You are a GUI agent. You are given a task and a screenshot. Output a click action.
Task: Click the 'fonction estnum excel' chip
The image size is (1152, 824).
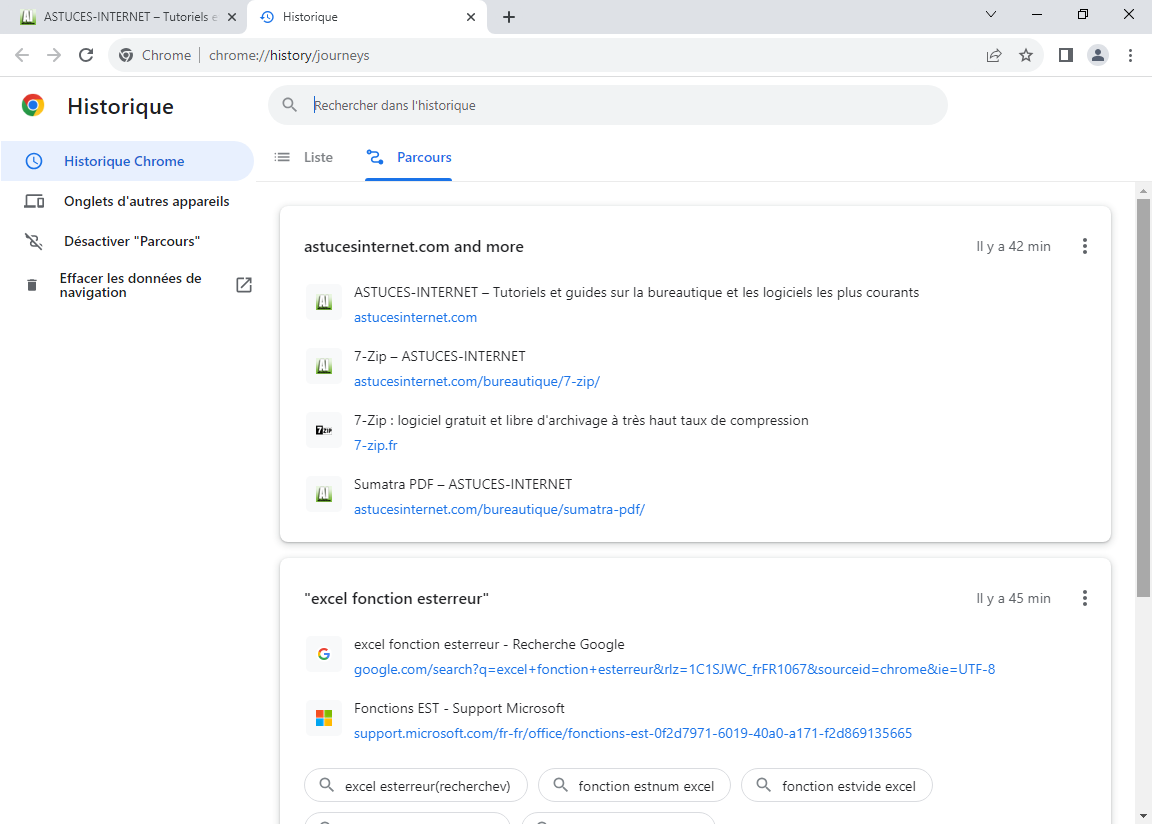point(634,786)
